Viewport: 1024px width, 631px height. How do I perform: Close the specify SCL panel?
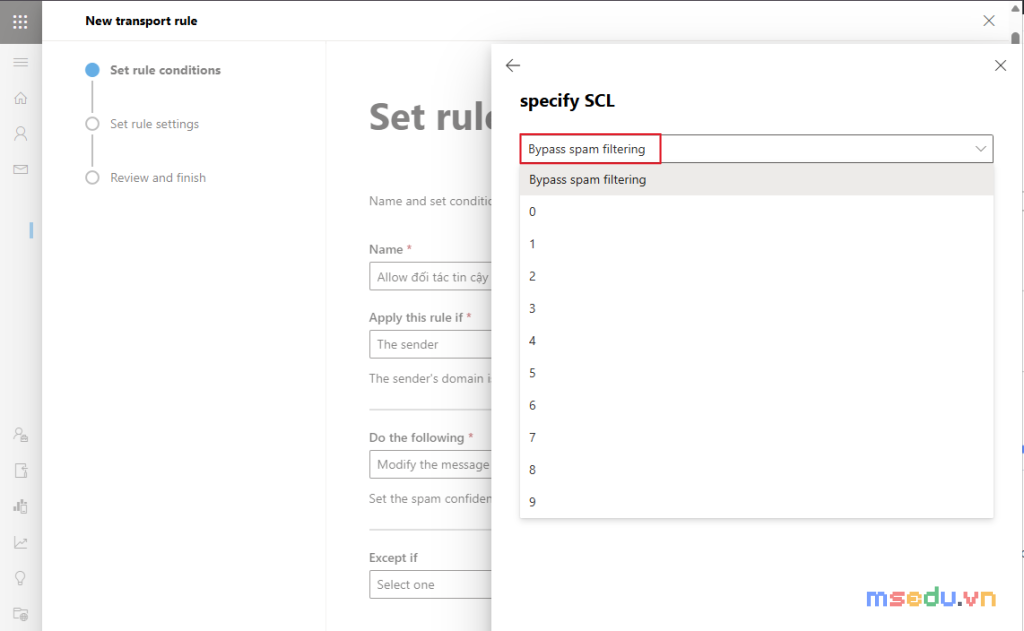point(1000,65)
